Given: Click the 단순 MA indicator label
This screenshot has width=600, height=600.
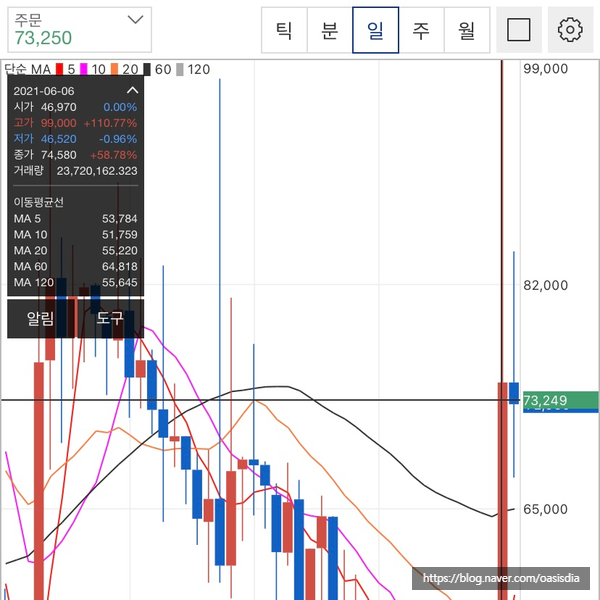Looking at the screenshot, I should coord(28,69).
